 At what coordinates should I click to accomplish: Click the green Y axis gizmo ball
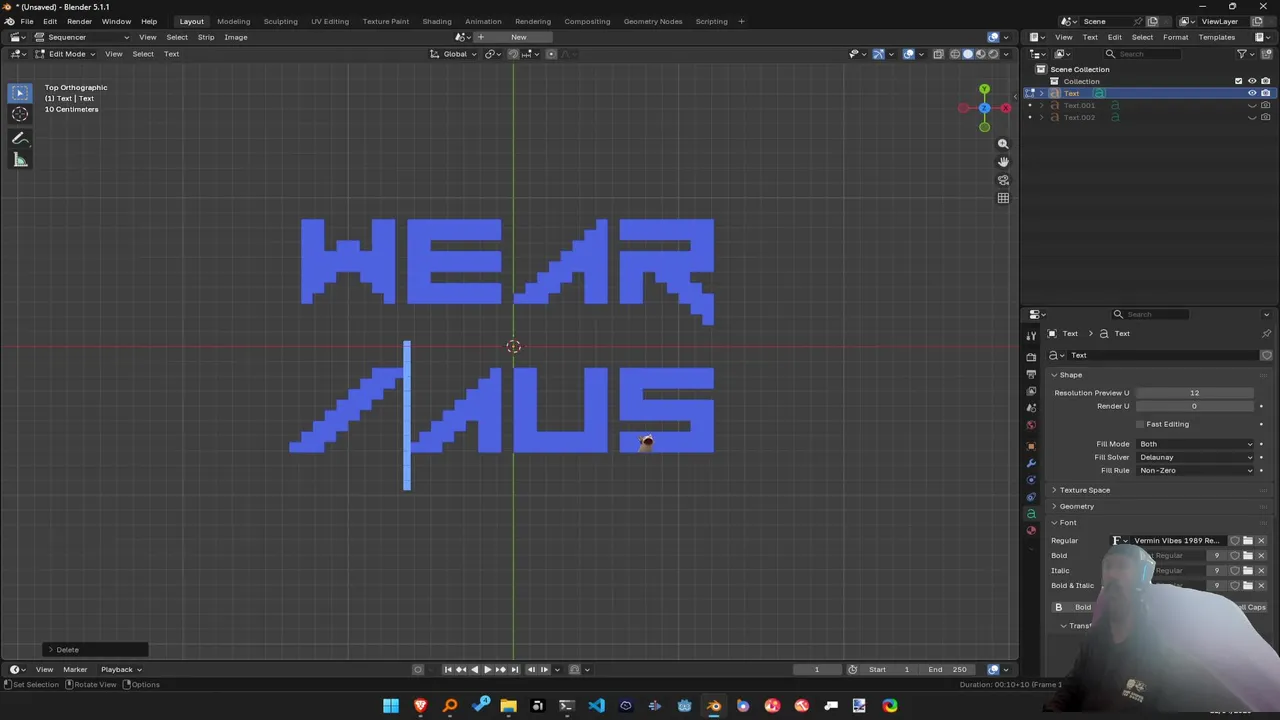click(x=984, y=89)
